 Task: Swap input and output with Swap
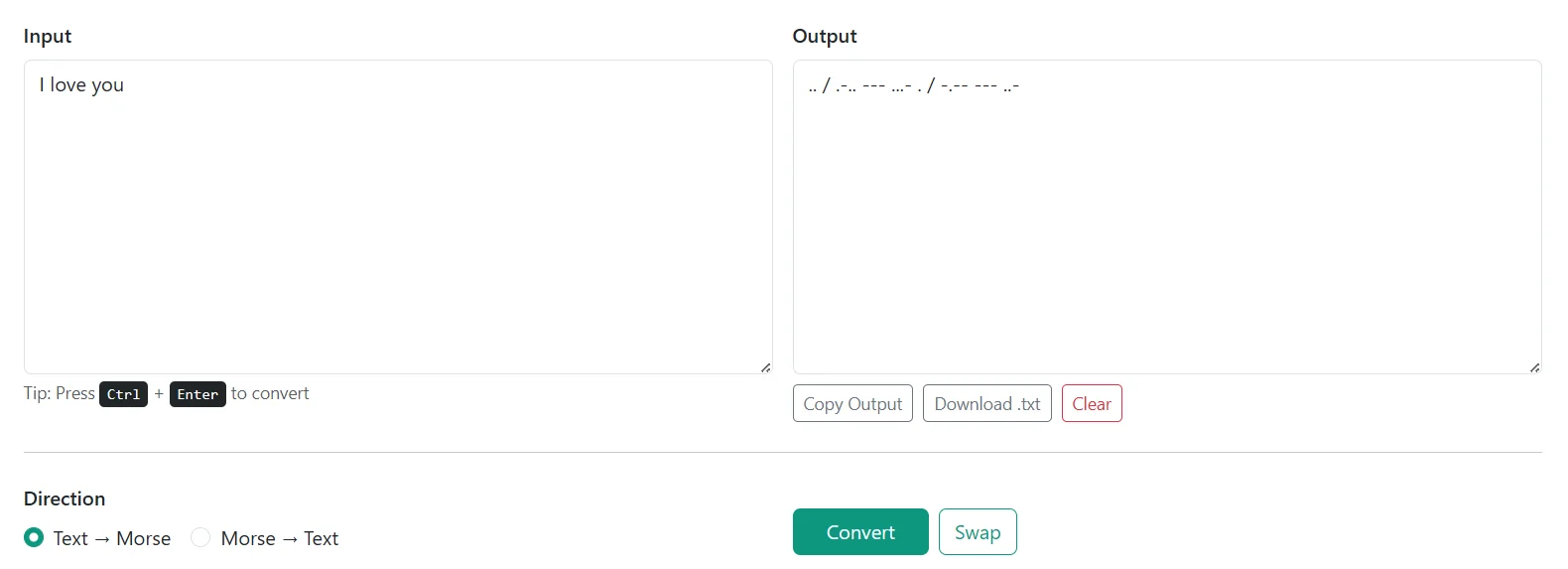978,532
